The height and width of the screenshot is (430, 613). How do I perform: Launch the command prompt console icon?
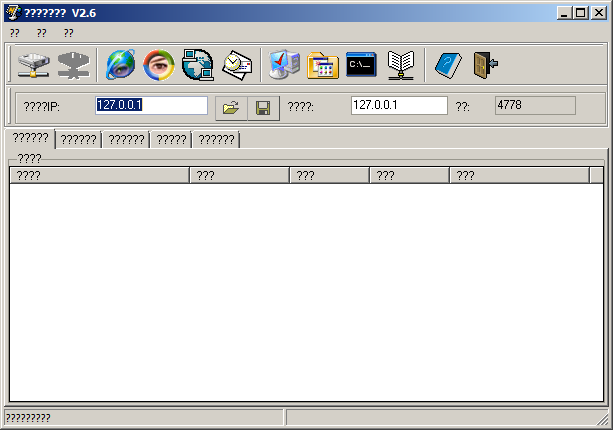point(361,65)
